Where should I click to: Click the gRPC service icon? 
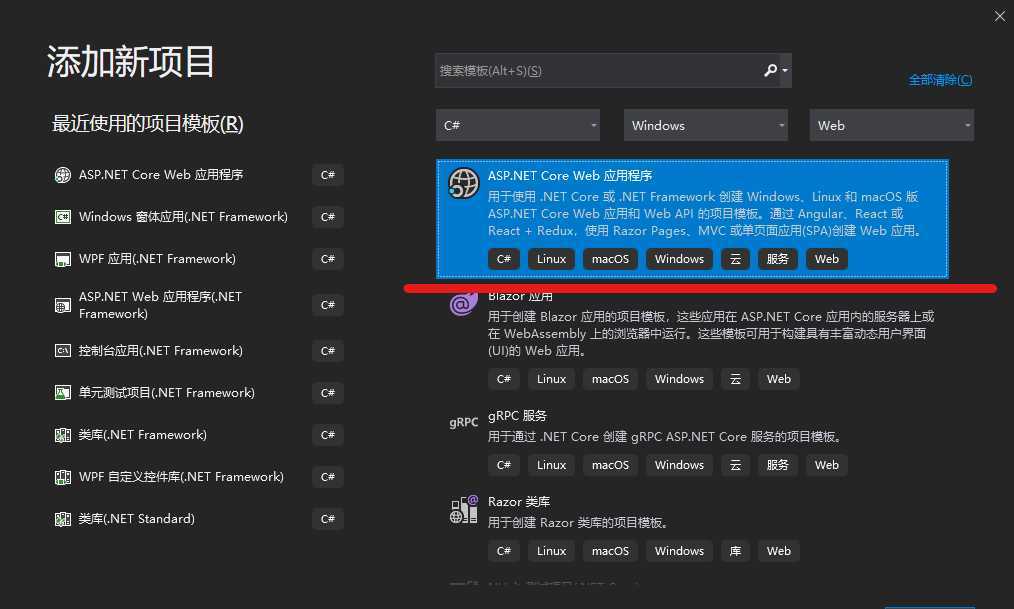pos(464,422)
